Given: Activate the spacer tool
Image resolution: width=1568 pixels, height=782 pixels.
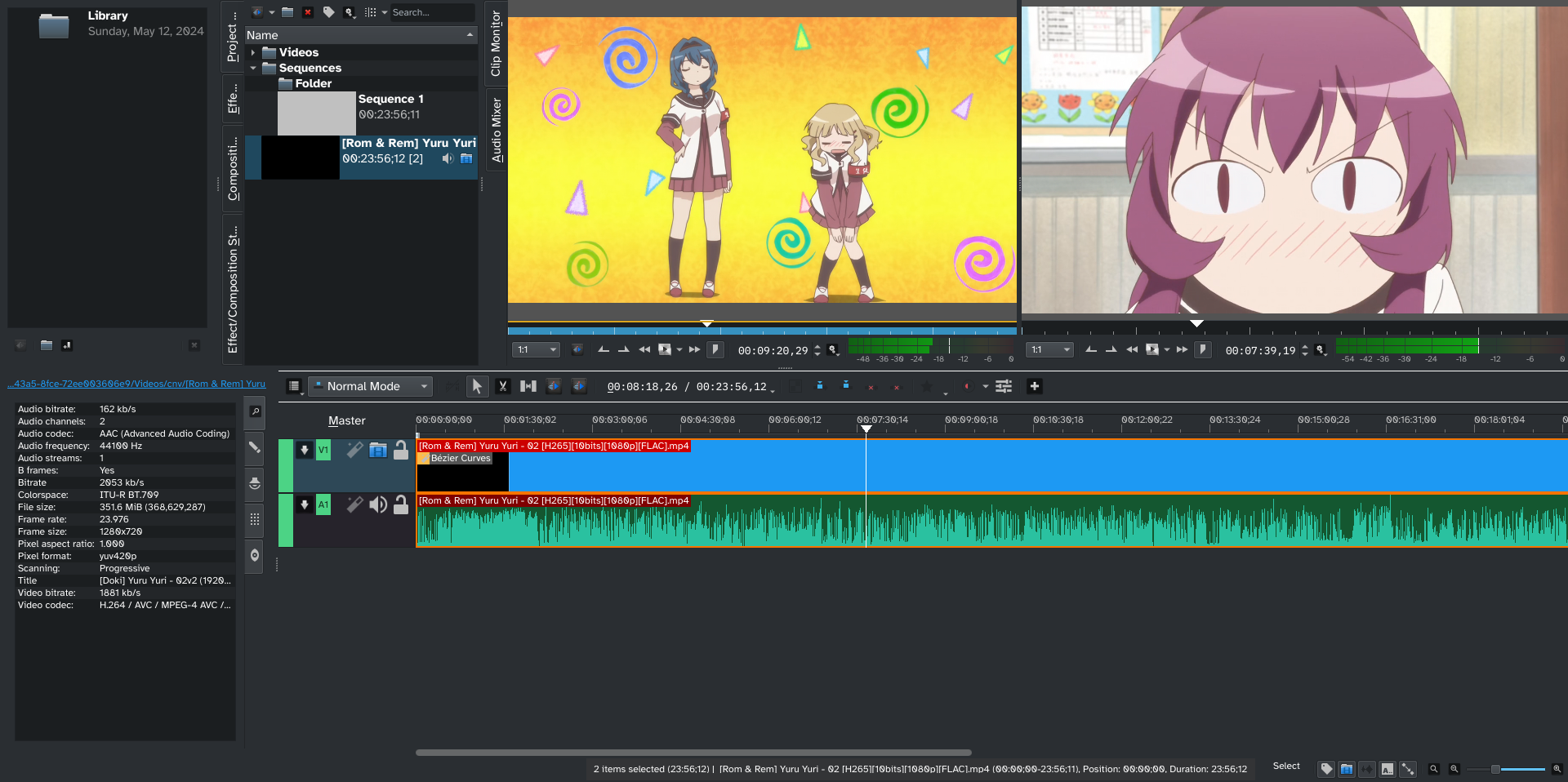Looking at the screenshot, I should 528,386.
